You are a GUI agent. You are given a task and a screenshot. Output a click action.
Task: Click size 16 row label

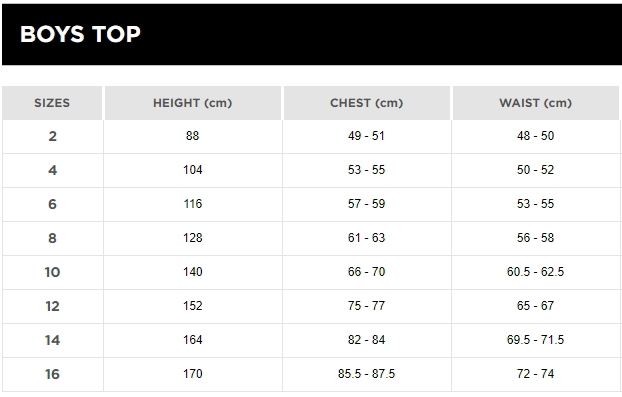click(52, 374)
